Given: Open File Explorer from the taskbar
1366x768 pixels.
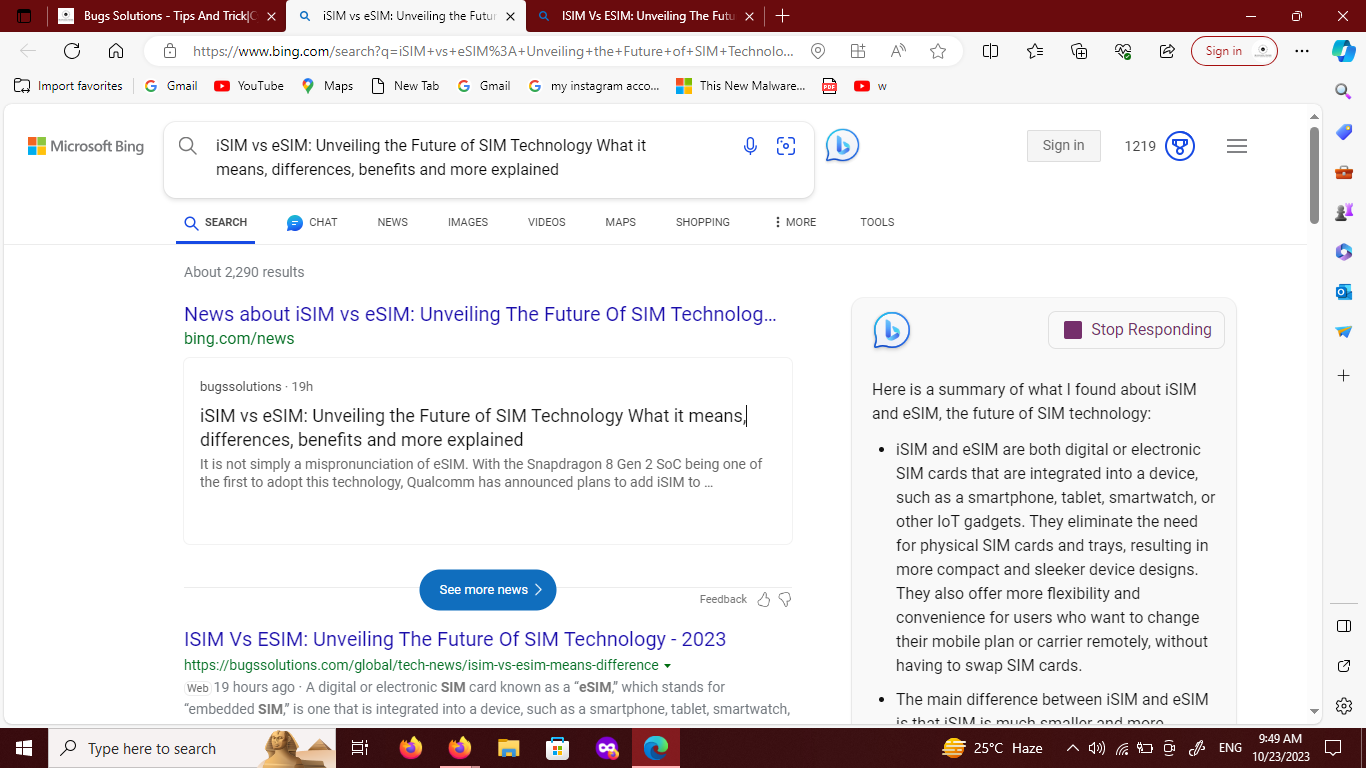Looking at the screenshot, I should (x=509, y=748).
